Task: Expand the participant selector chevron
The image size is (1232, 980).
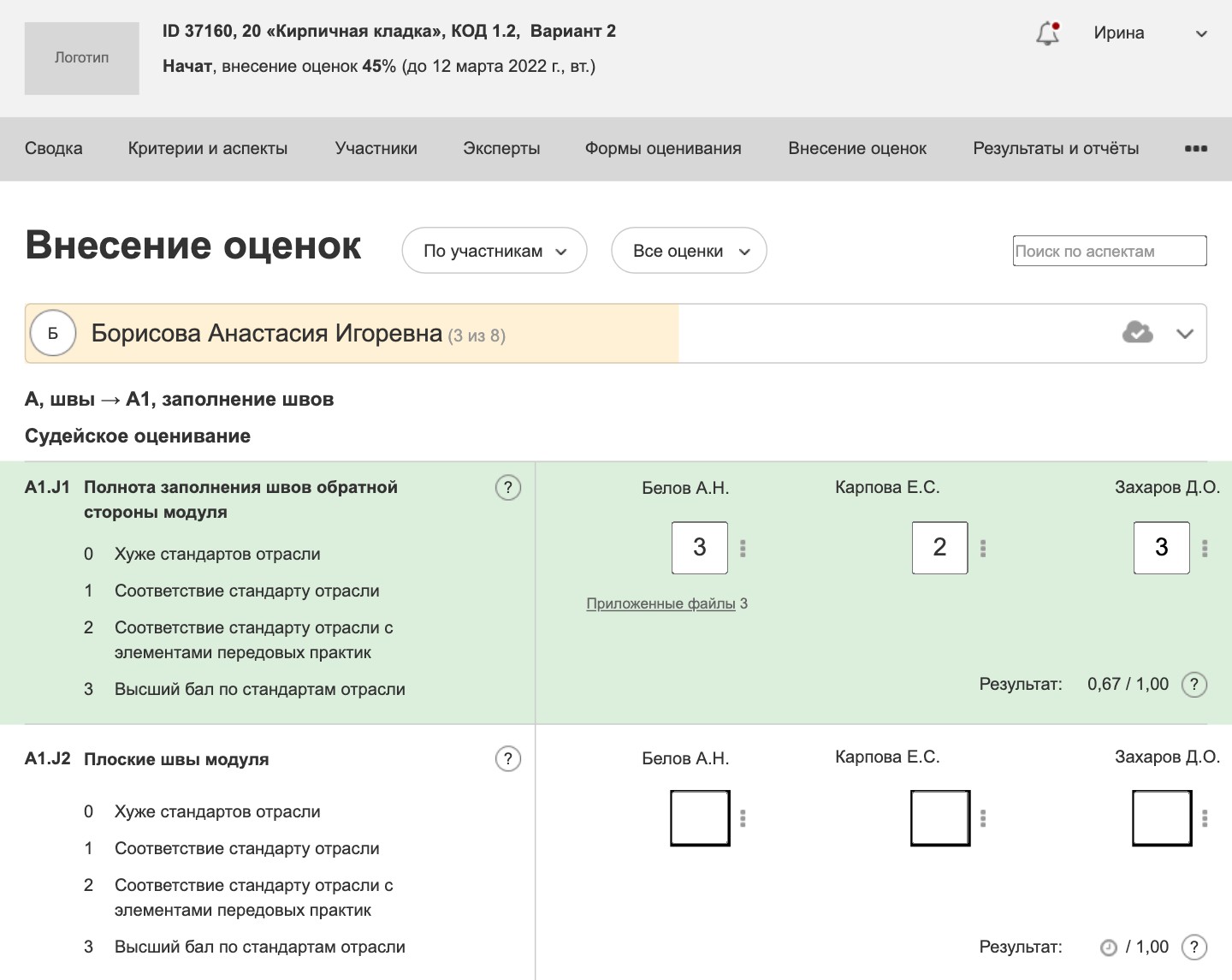Action: [1185, 334]
